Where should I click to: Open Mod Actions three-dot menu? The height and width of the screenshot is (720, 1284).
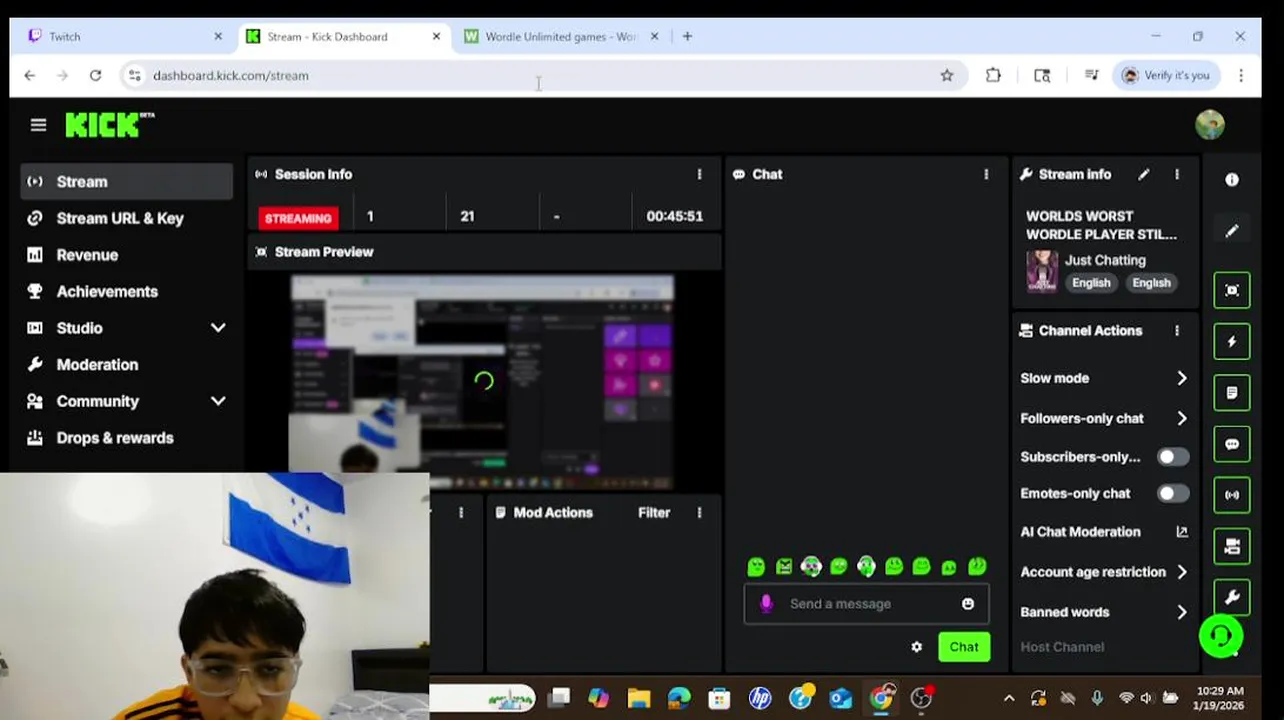pyautogui.click(x=699, y=512)
